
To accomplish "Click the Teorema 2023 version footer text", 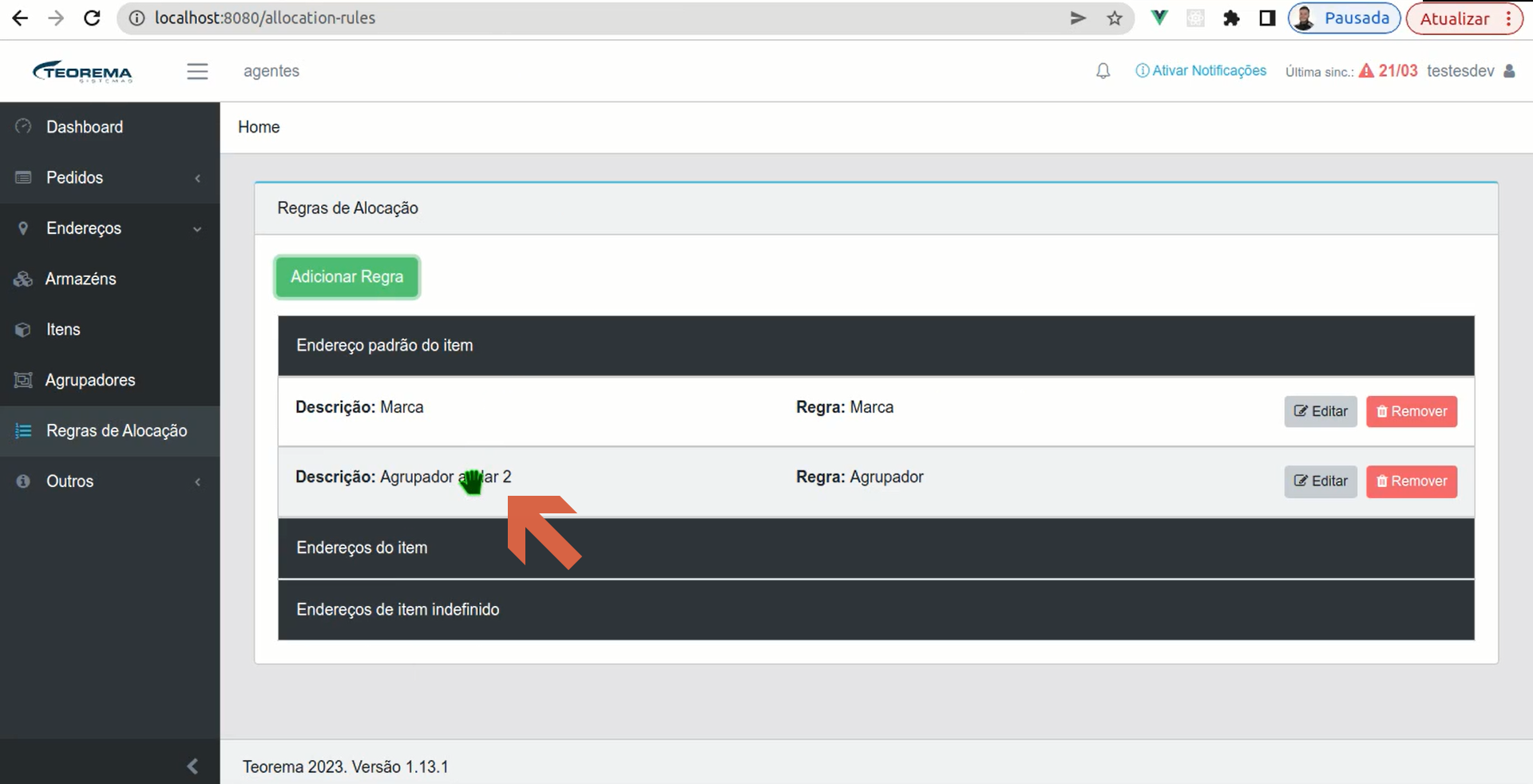I will [x=346, y=766].
